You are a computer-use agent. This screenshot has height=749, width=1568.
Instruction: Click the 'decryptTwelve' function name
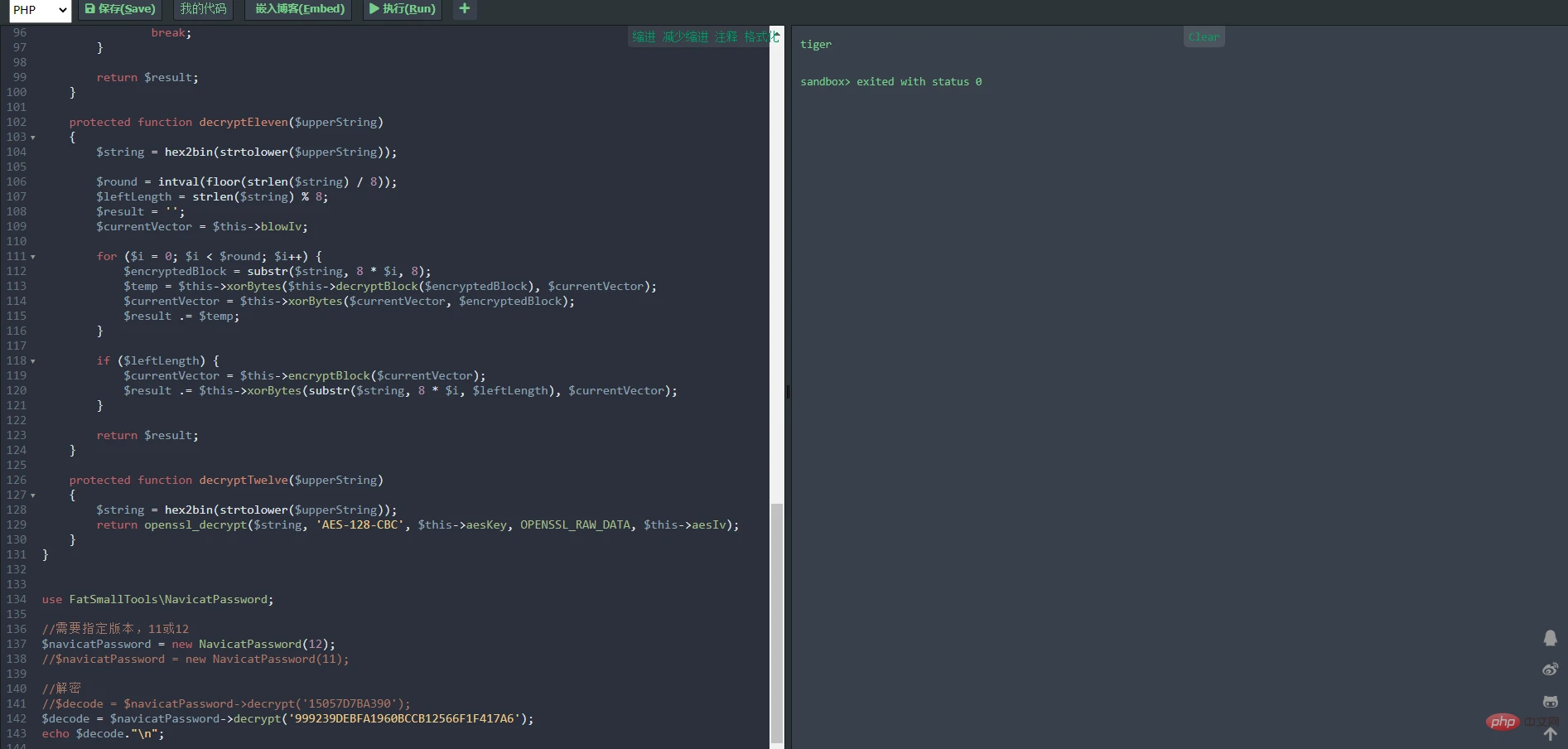coord(244,481)
